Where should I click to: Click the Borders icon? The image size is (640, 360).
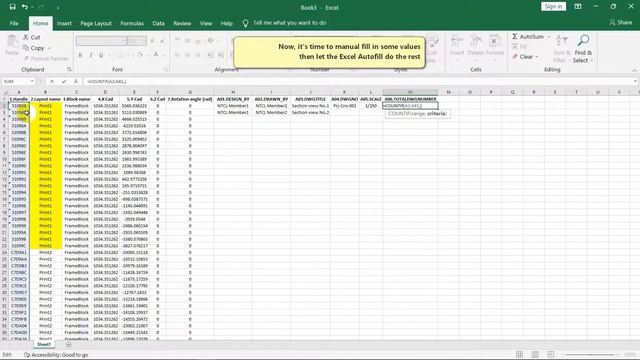120,55
